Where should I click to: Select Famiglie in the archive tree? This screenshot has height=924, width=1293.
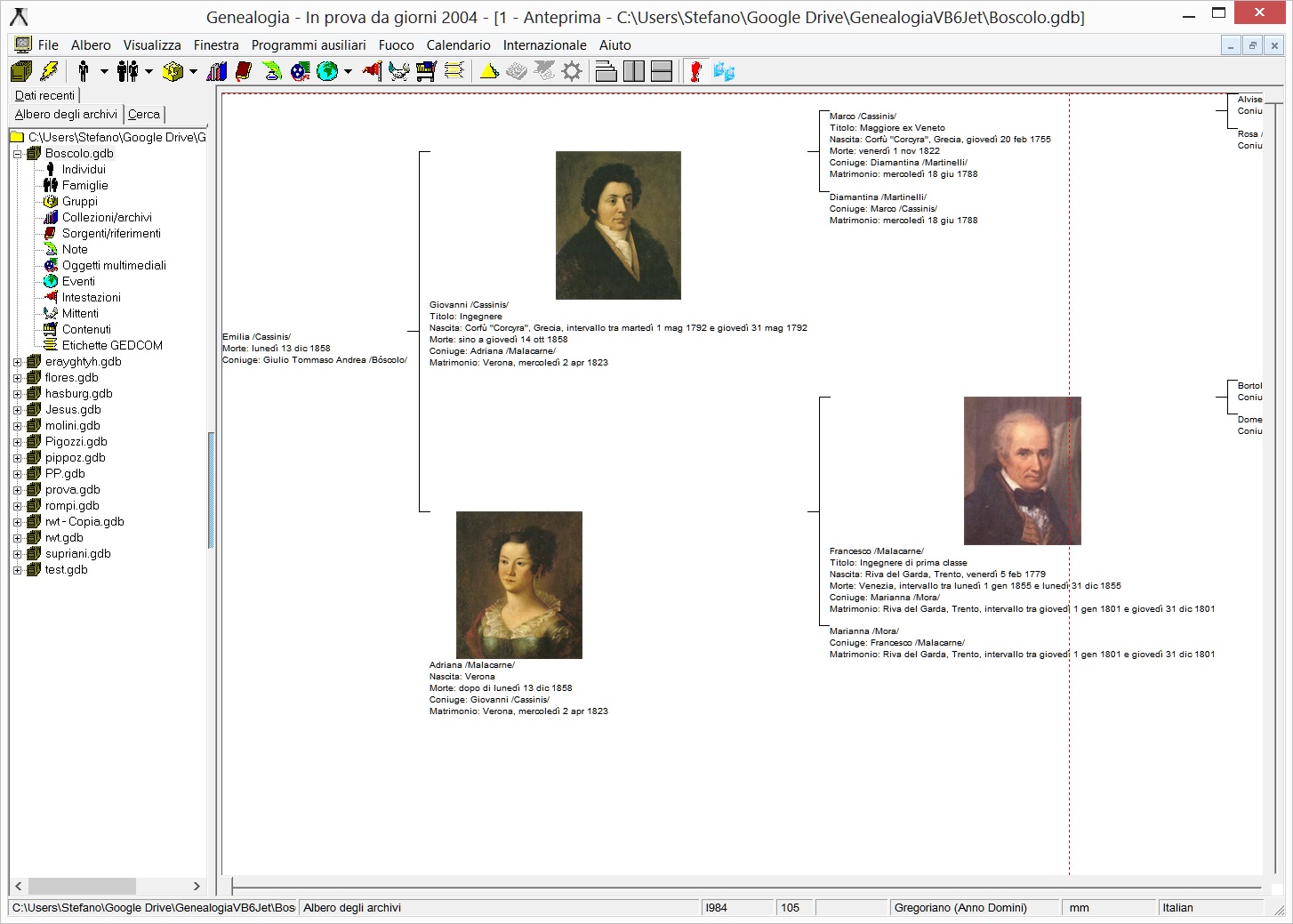pyautogui.click(x=85, y=185)
